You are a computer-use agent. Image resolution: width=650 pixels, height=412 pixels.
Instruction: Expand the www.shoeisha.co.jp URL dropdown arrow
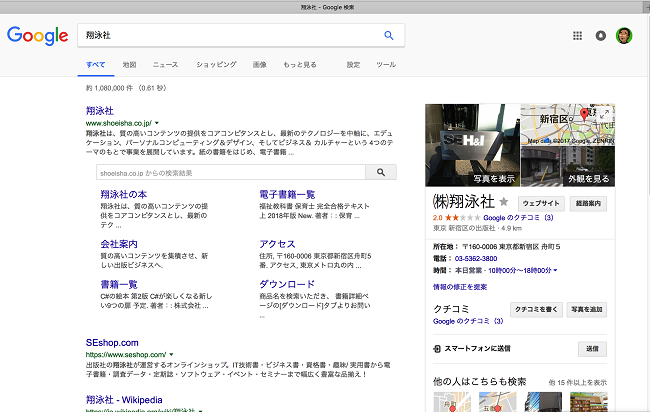click(x=157, y=123)
